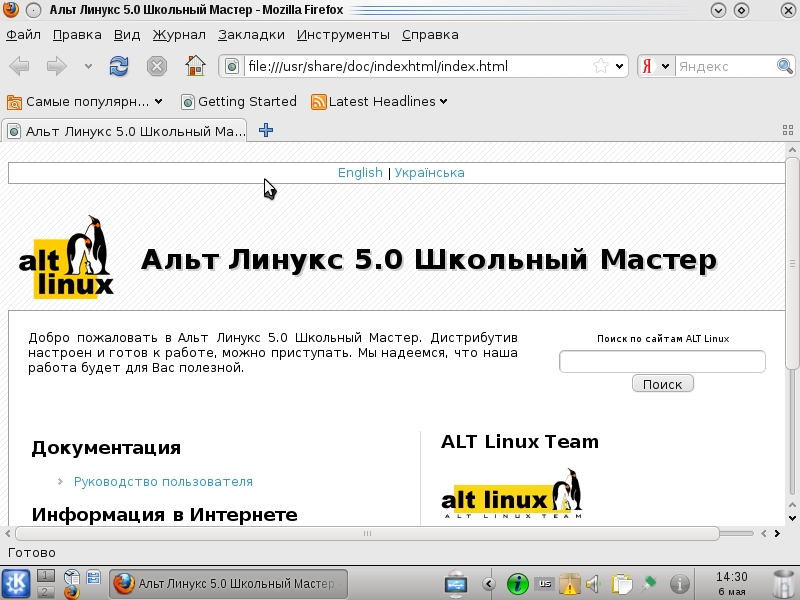Click the Поиск button
This screenshot has height=600, width=800.
[662, 384]
